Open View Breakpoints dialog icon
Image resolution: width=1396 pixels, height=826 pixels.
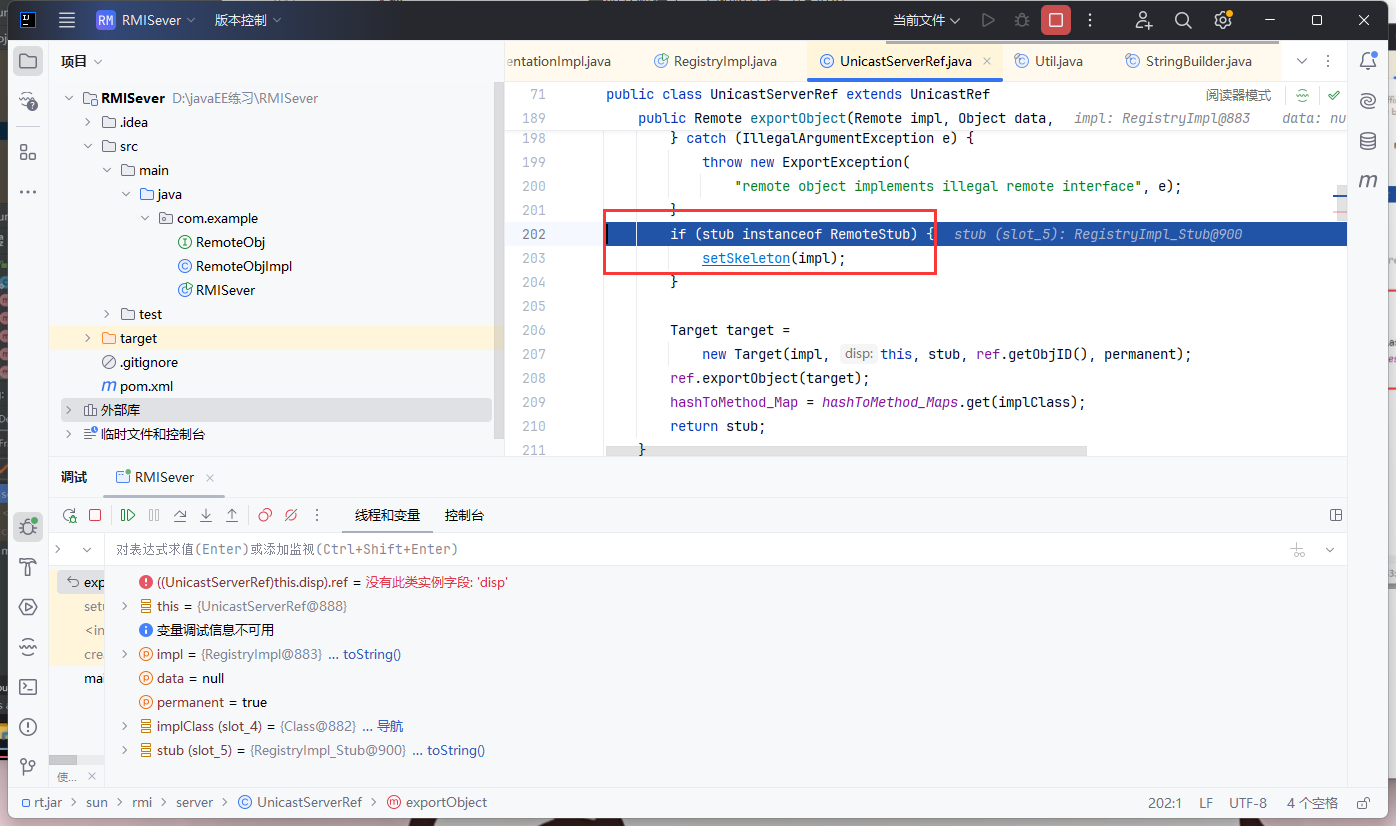pos(265,515)
